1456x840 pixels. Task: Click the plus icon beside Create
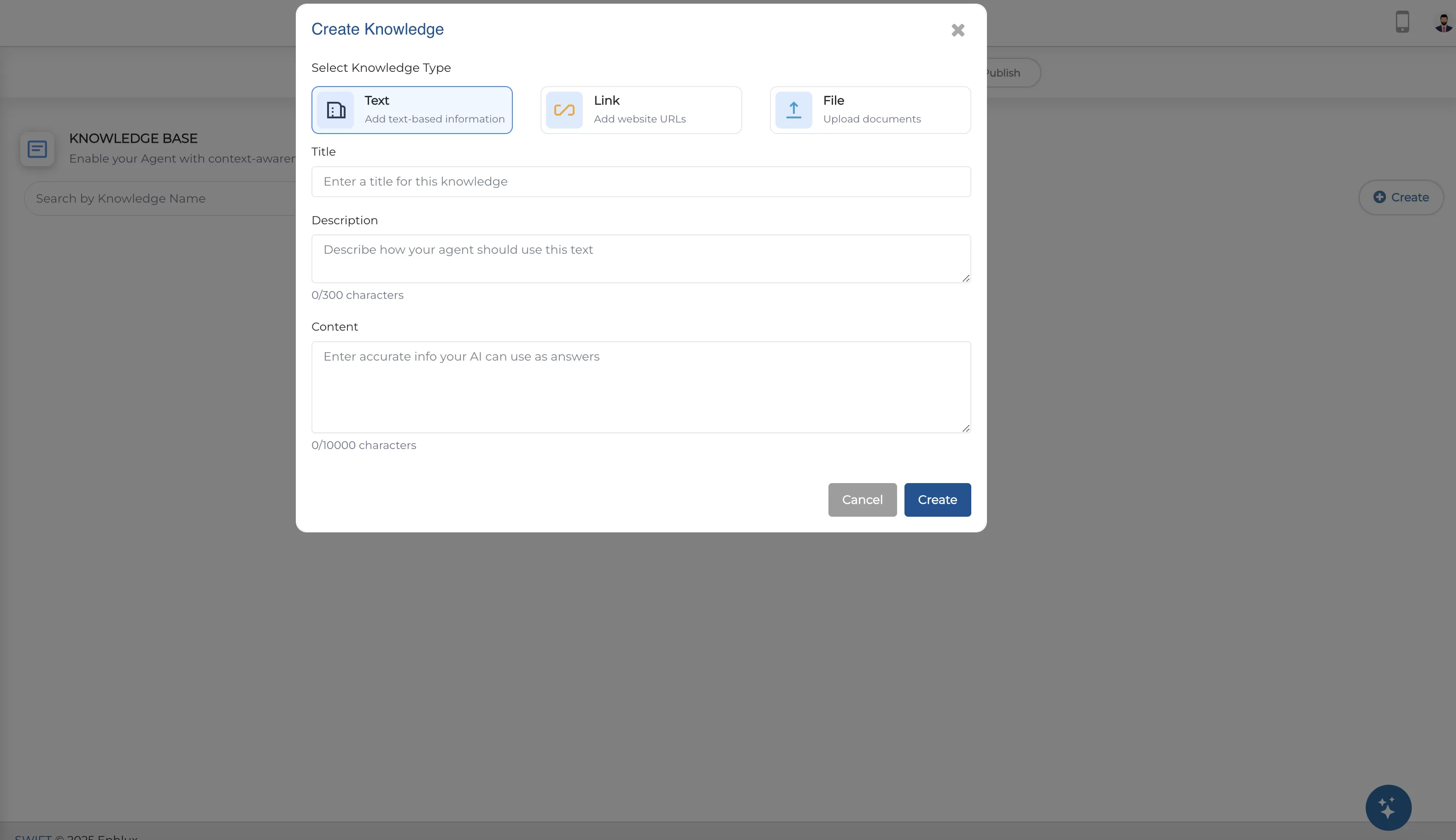[x=1379, y=197]
